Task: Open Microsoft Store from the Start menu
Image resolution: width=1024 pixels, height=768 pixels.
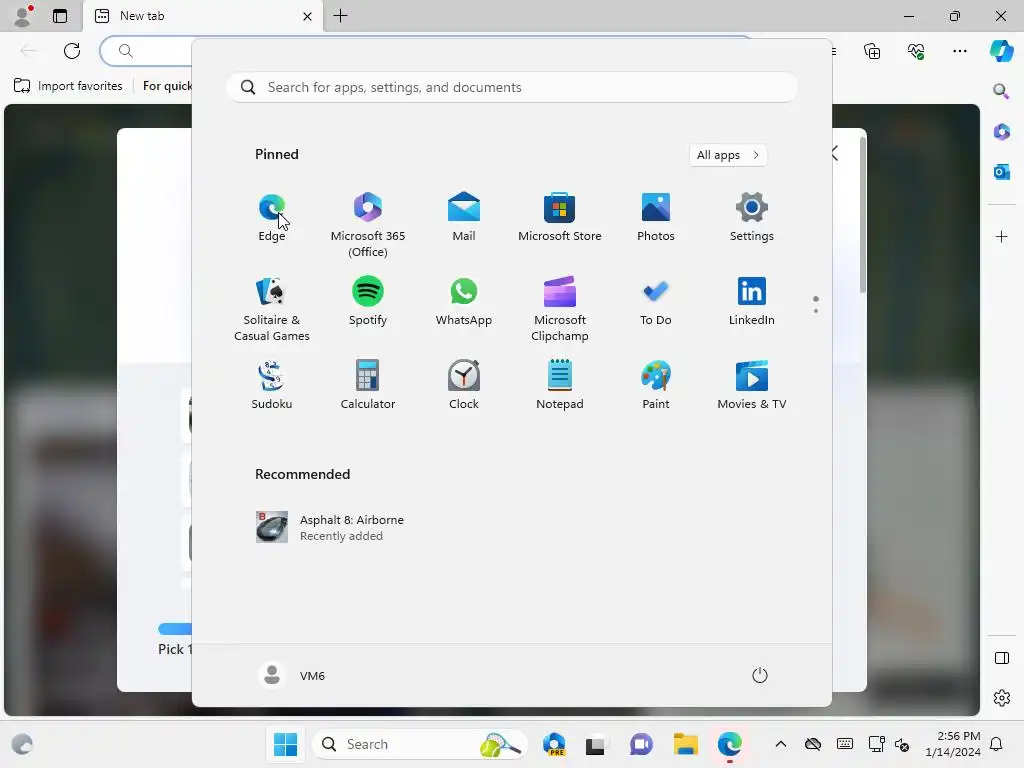Action: pyautogui.click(x=560, y=218)
